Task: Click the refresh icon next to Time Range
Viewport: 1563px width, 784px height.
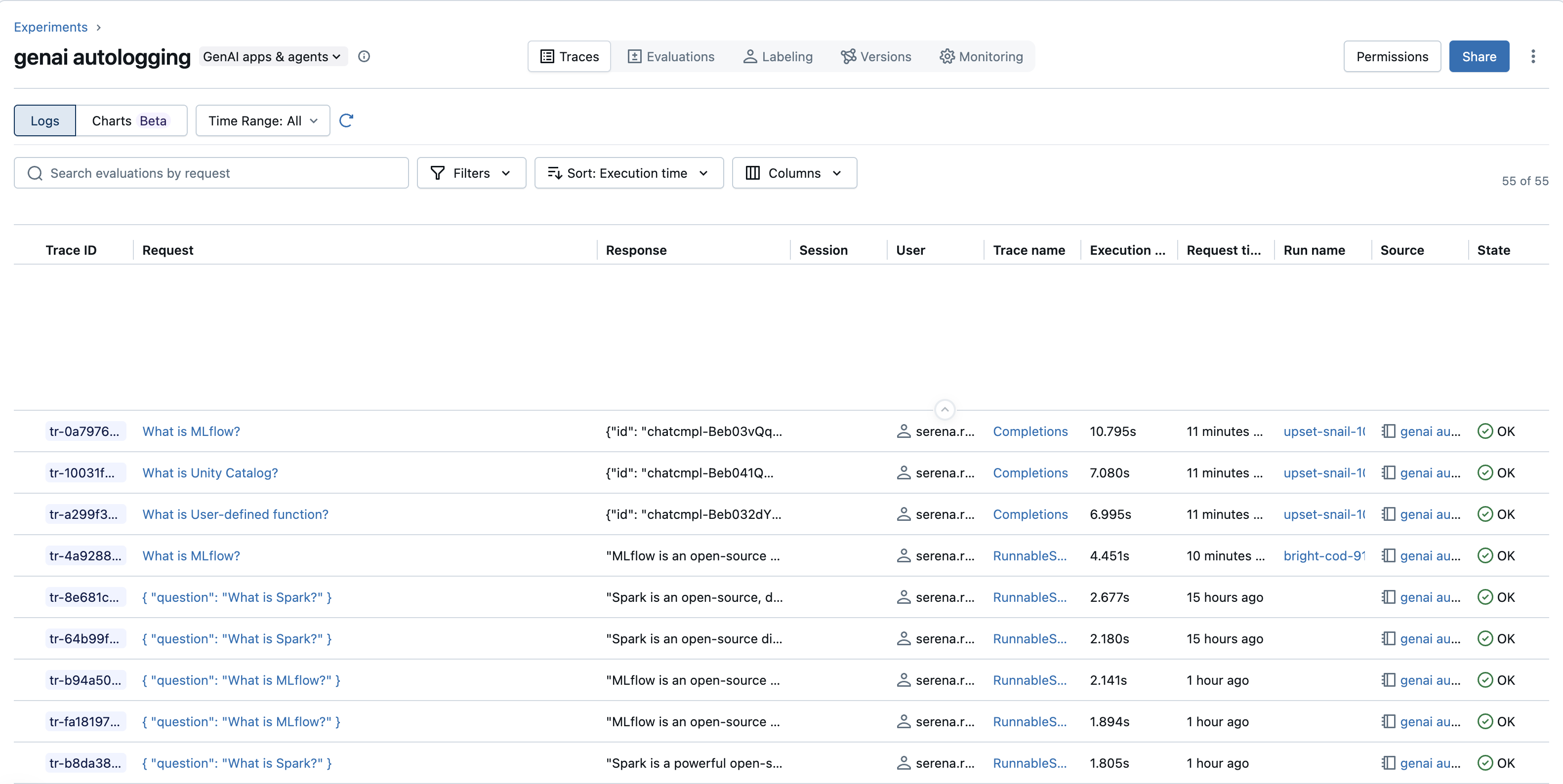Action: point(346,120)
